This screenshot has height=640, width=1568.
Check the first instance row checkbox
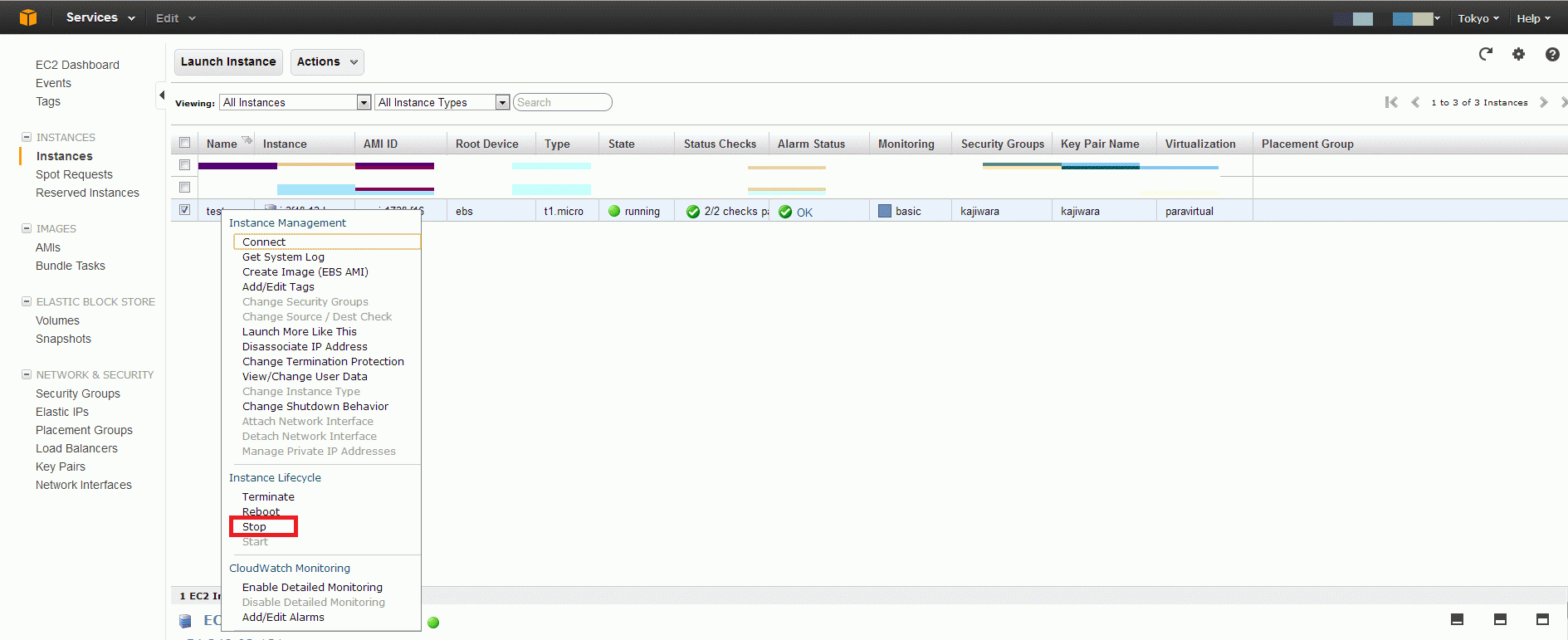[184, 165]
